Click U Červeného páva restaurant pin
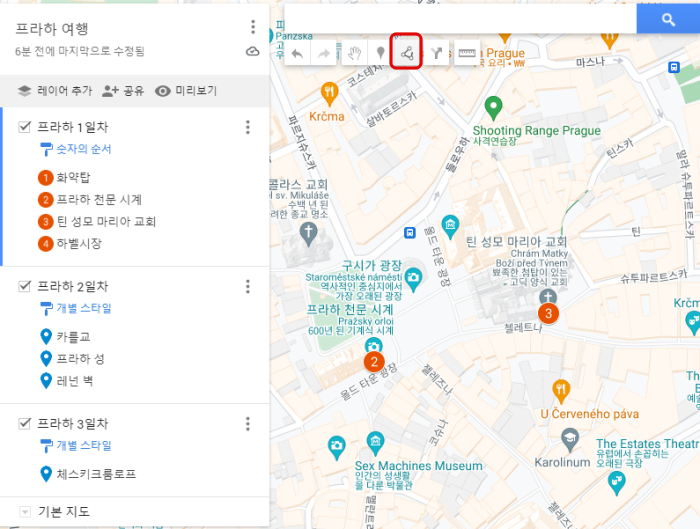 (x=561, y=392)
